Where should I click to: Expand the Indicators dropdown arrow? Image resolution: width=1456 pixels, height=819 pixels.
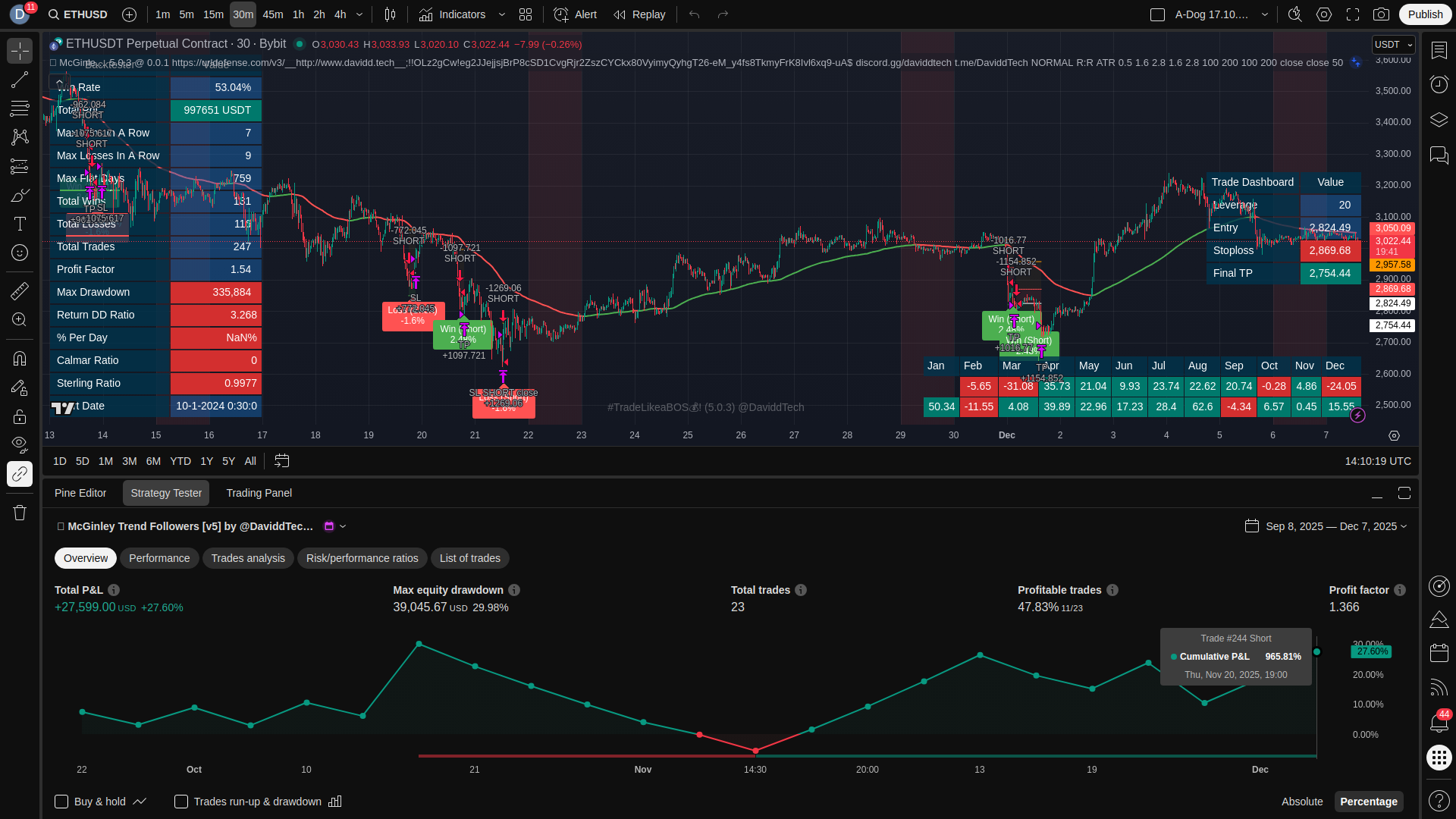click(502, 14)
